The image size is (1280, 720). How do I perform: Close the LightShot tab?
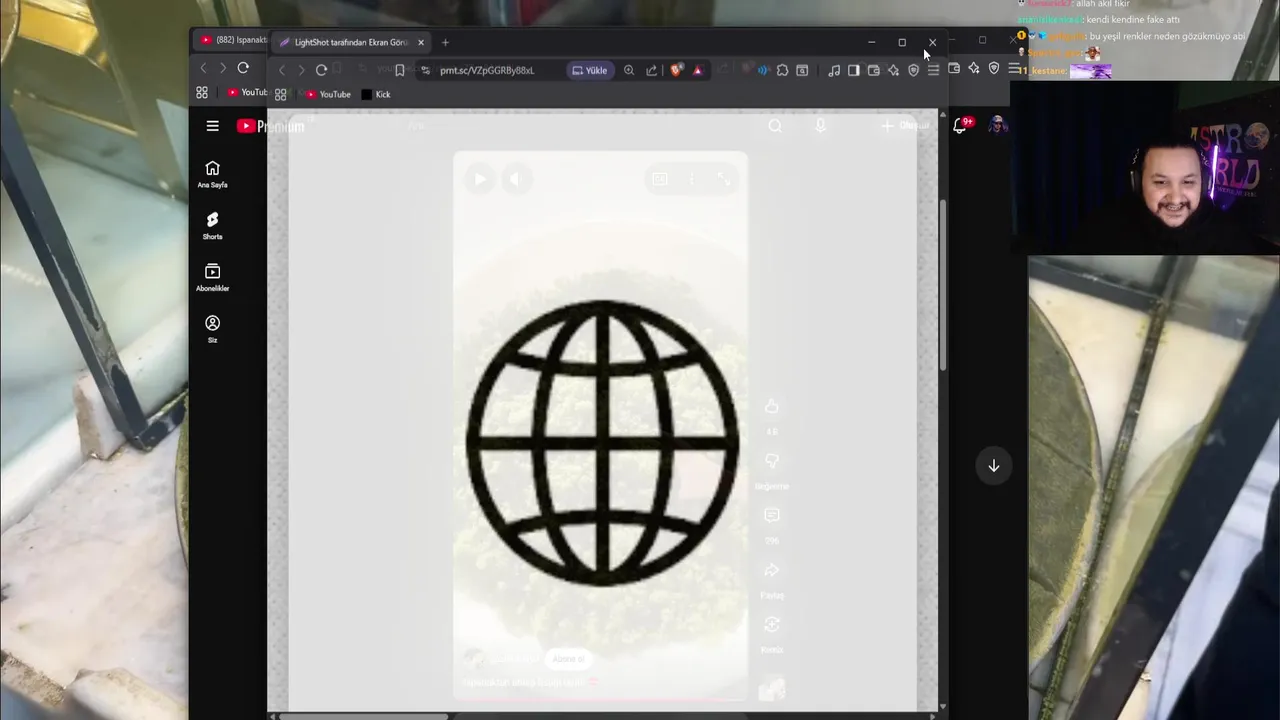click(x=421, y=42)
